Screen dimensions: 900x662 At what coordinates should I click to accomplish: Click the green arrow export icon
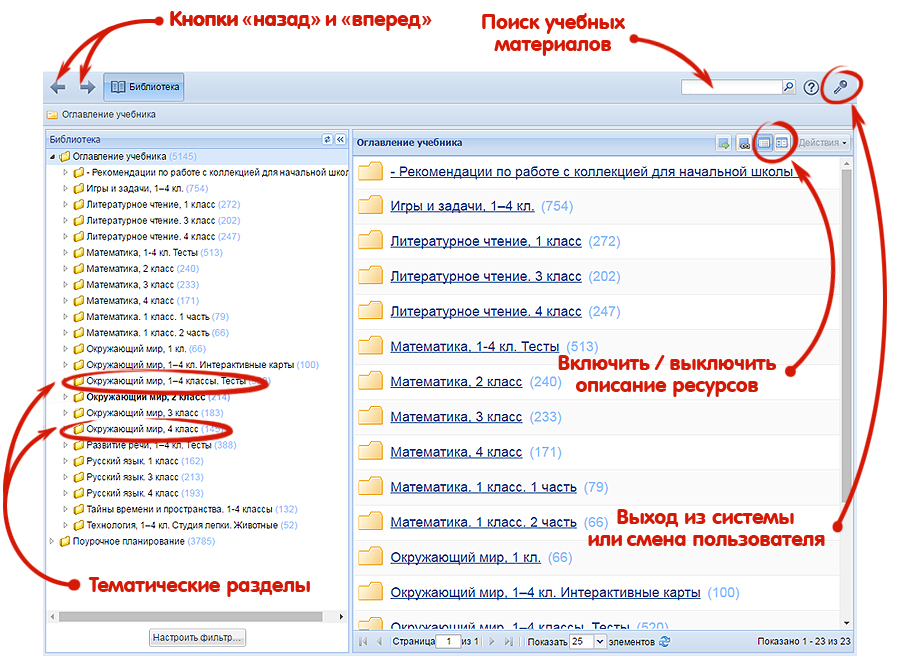723,143
